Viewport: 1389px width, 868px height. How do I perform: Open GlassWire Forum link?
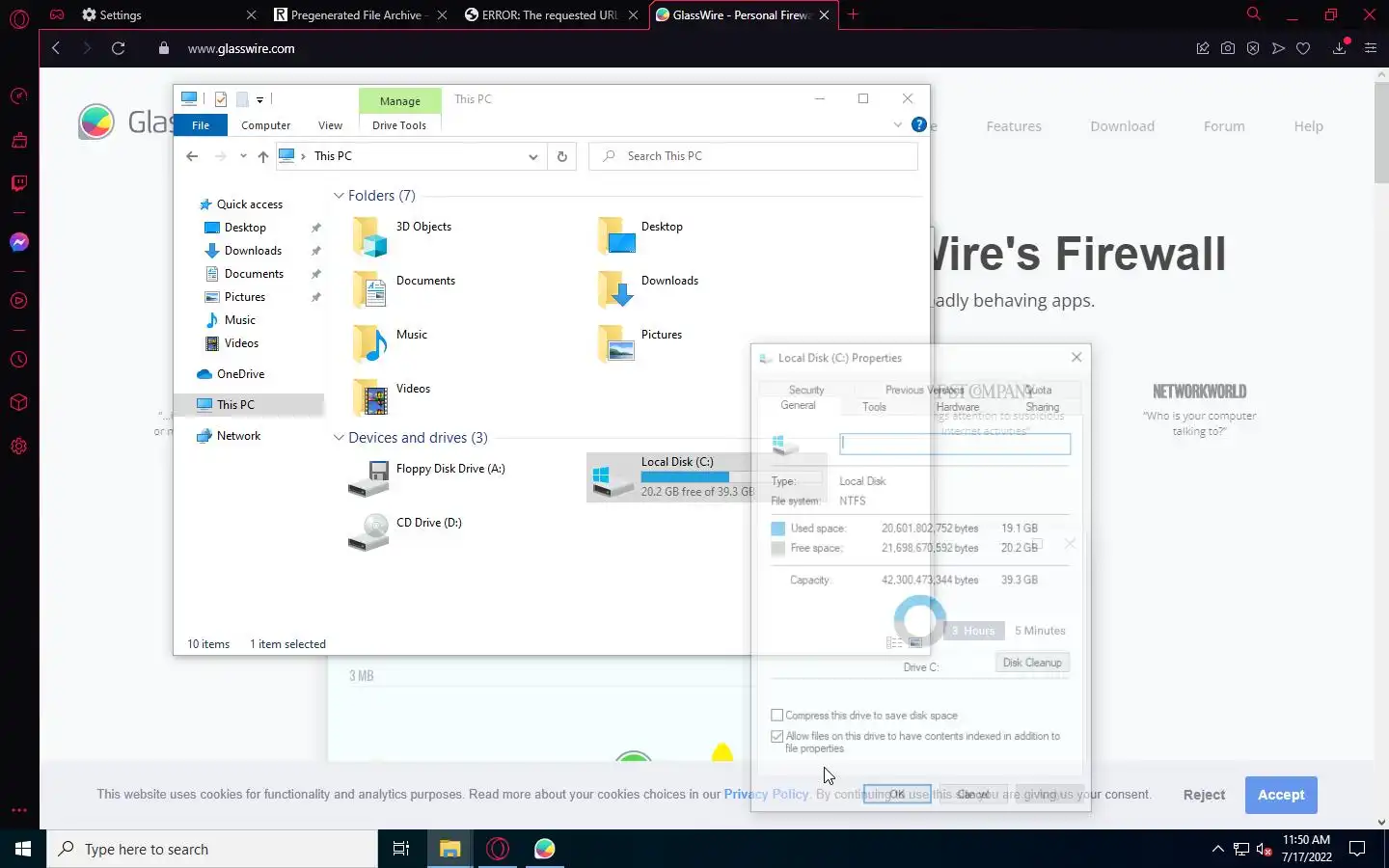point(1224,126)
